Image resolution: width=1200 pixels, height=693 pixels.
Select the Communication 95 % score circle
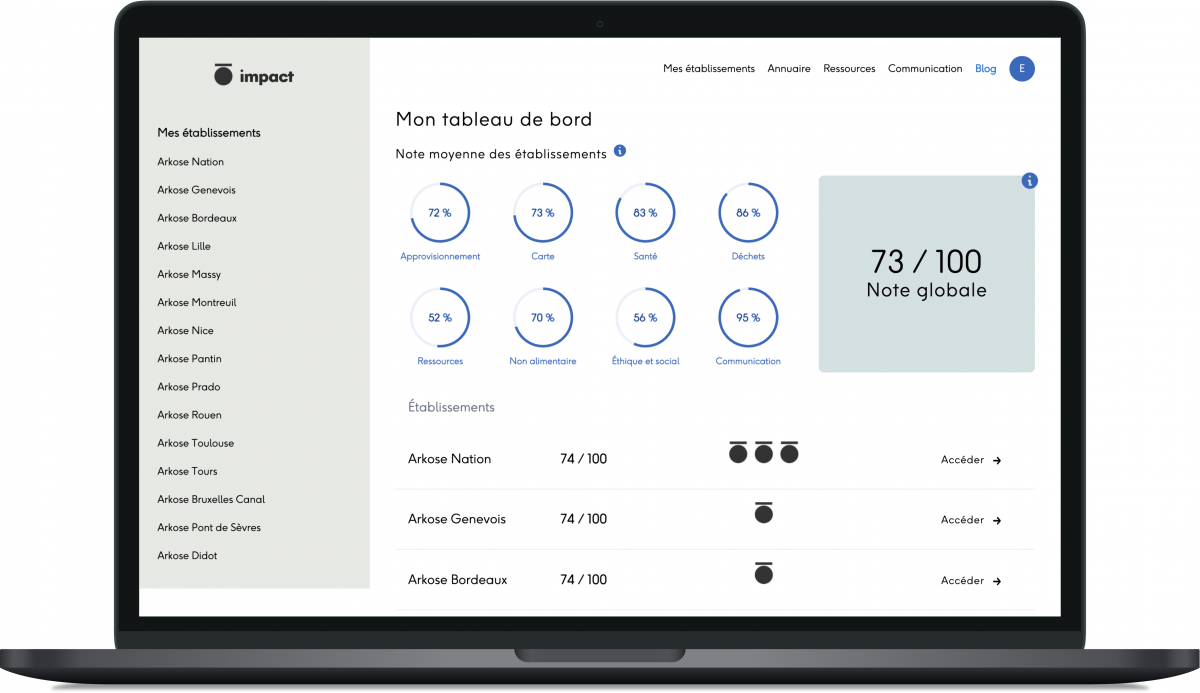(x=748, y=318)
